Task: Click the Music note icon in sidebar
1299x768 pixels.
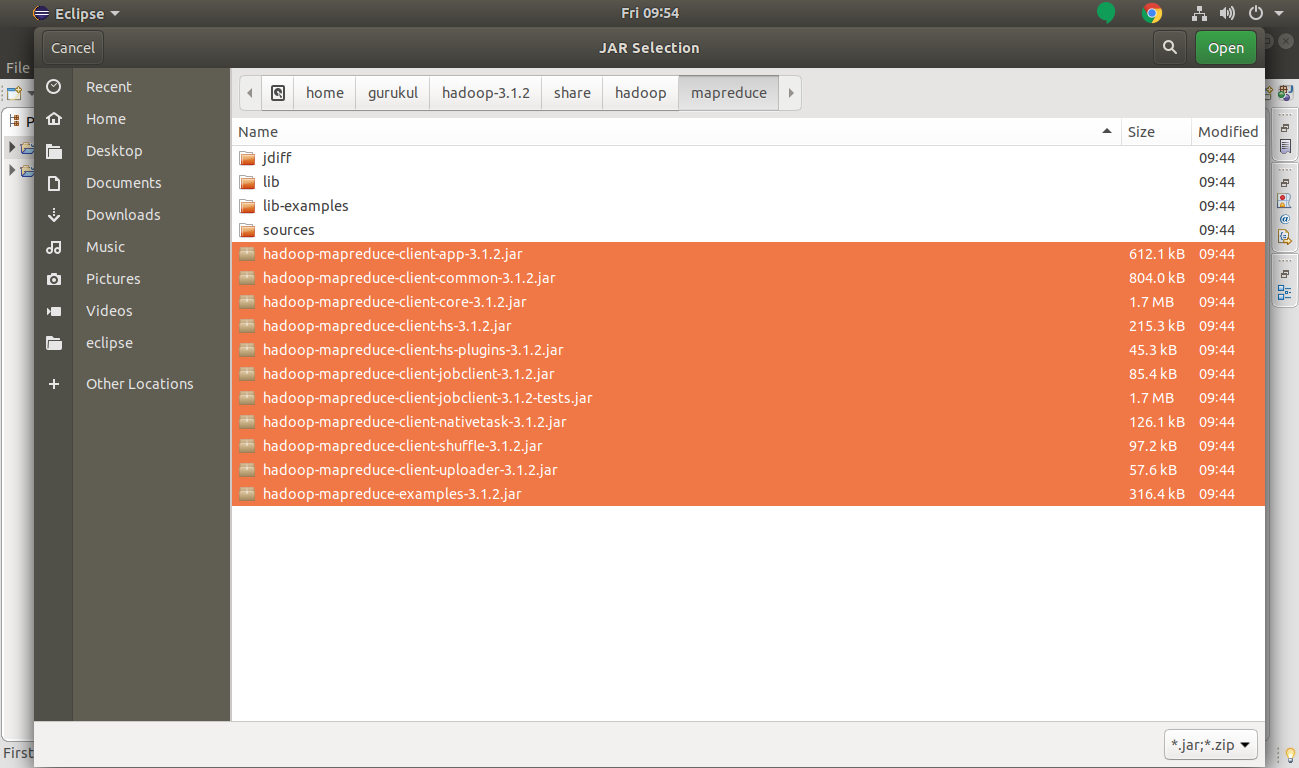Action: coord(54,247)
